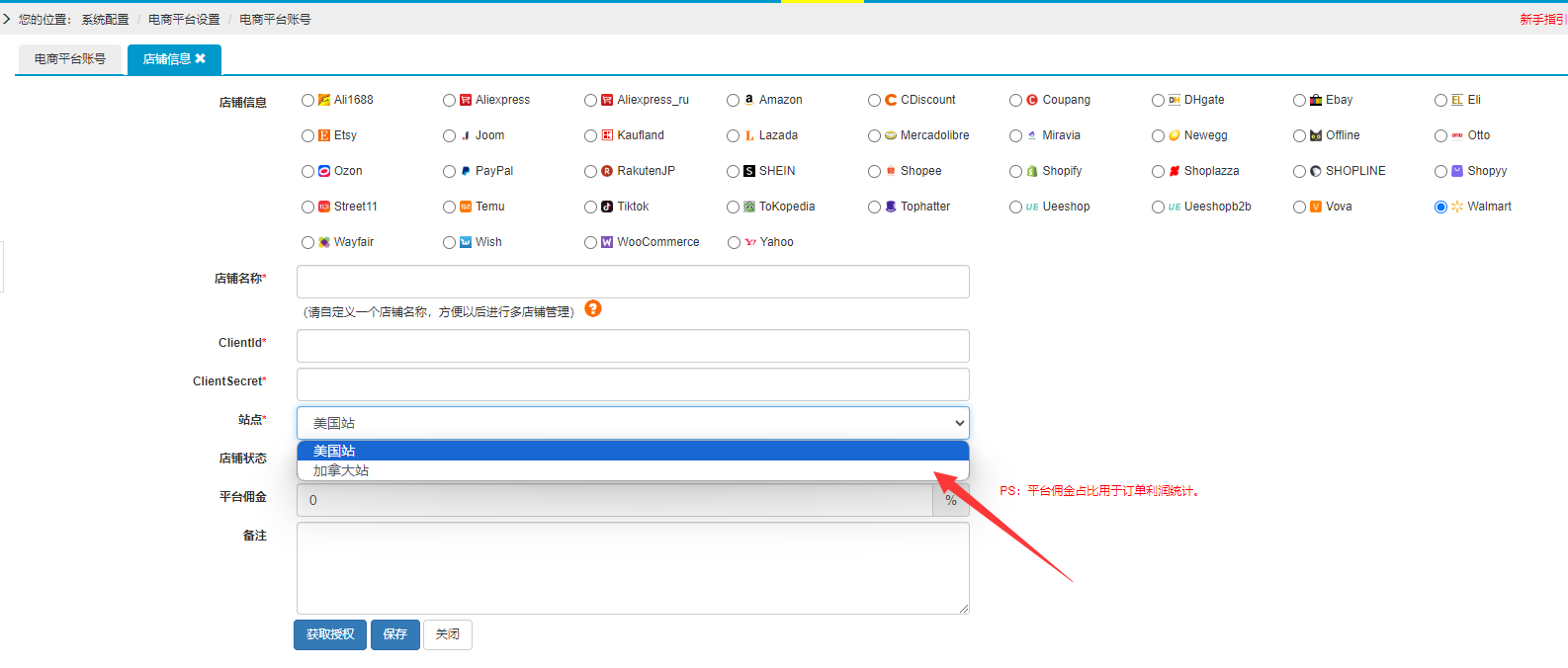Click the Miravia logo icon
This screenshot has width=1568, height=668.
pos(1032,135)
